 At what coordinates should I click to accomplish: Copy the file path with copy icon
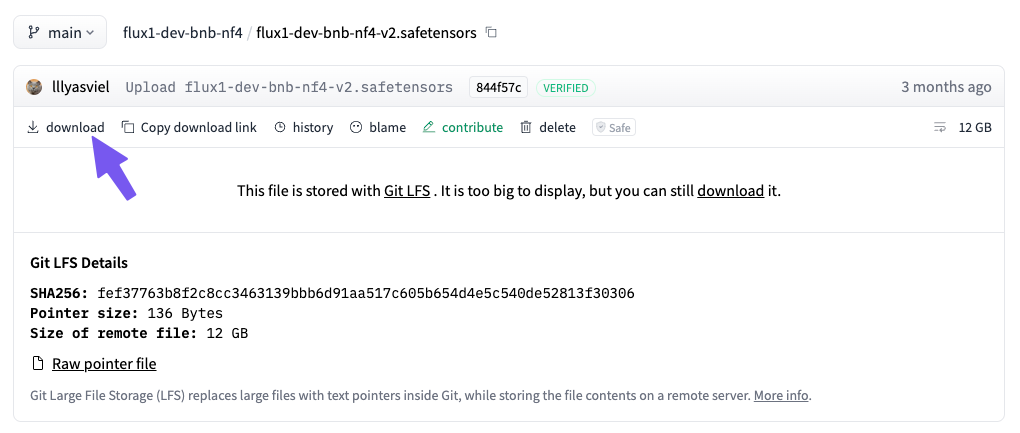[492, 33]
